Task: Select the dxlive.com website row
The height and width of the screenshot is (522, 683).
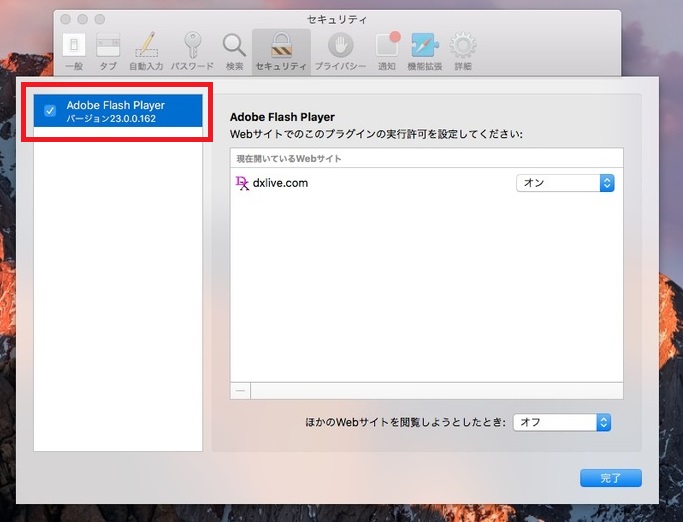Action: click(x=426, y=183)
